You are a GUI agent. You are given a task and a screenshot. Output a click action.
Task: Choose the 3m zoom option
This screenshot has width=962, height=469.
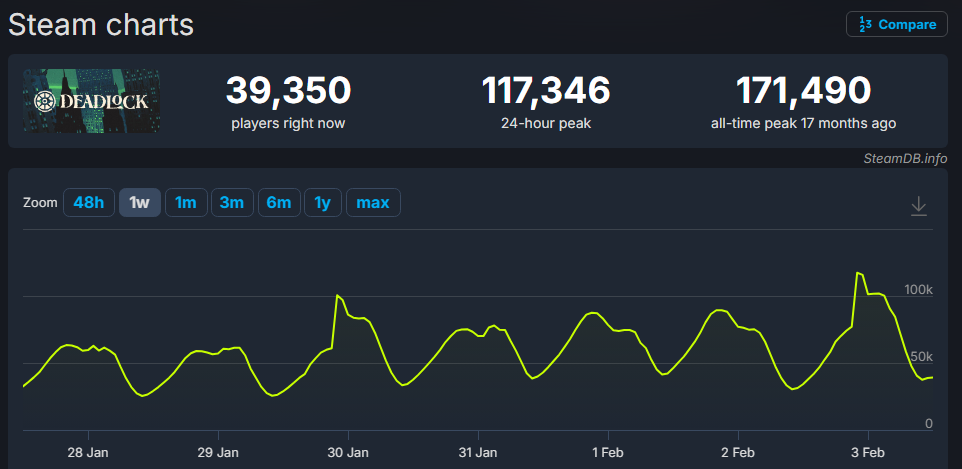coord(232,202)
